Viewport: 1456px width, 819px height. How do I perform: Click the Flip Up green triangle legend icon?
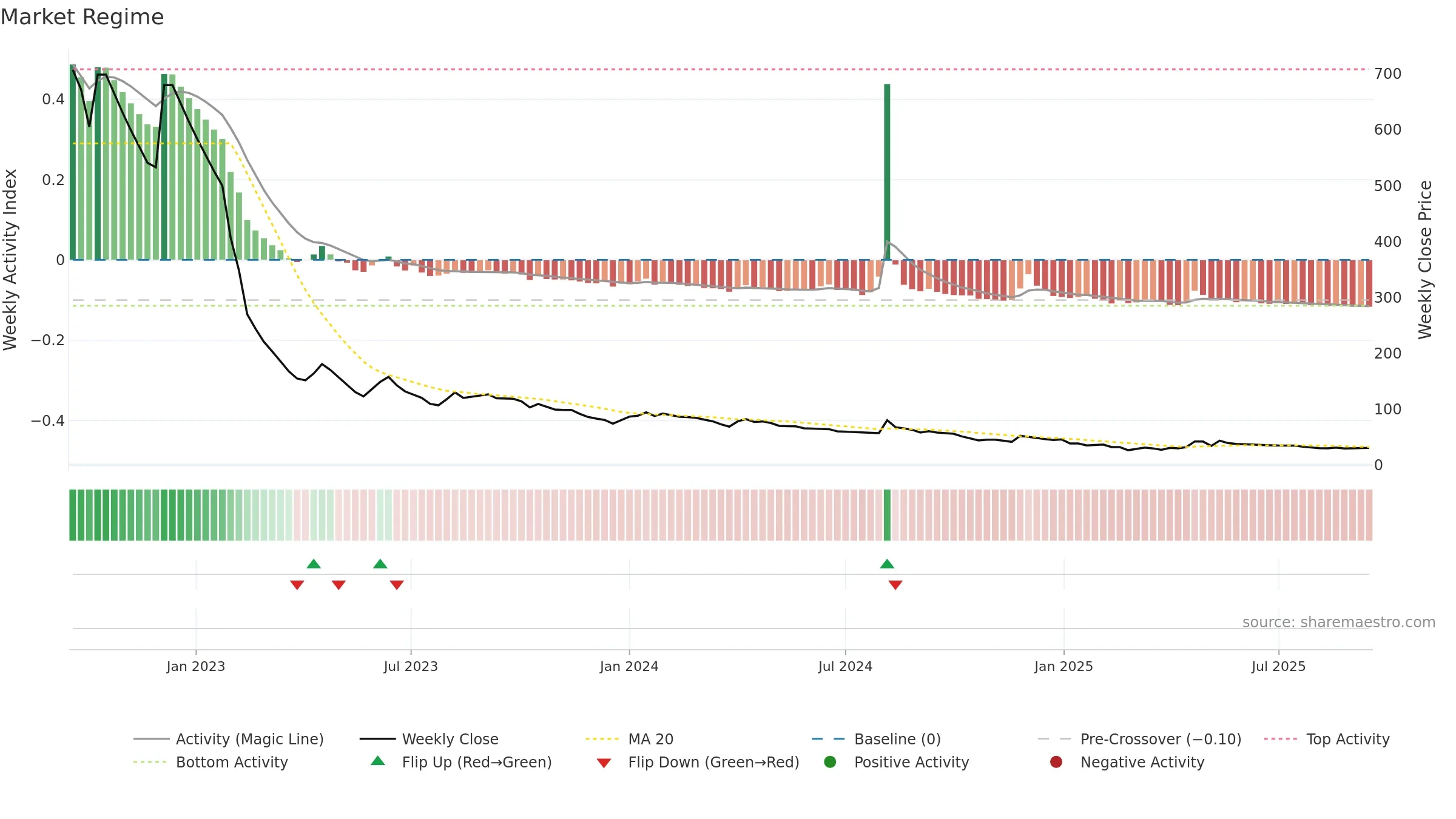(x=378, y=761)
